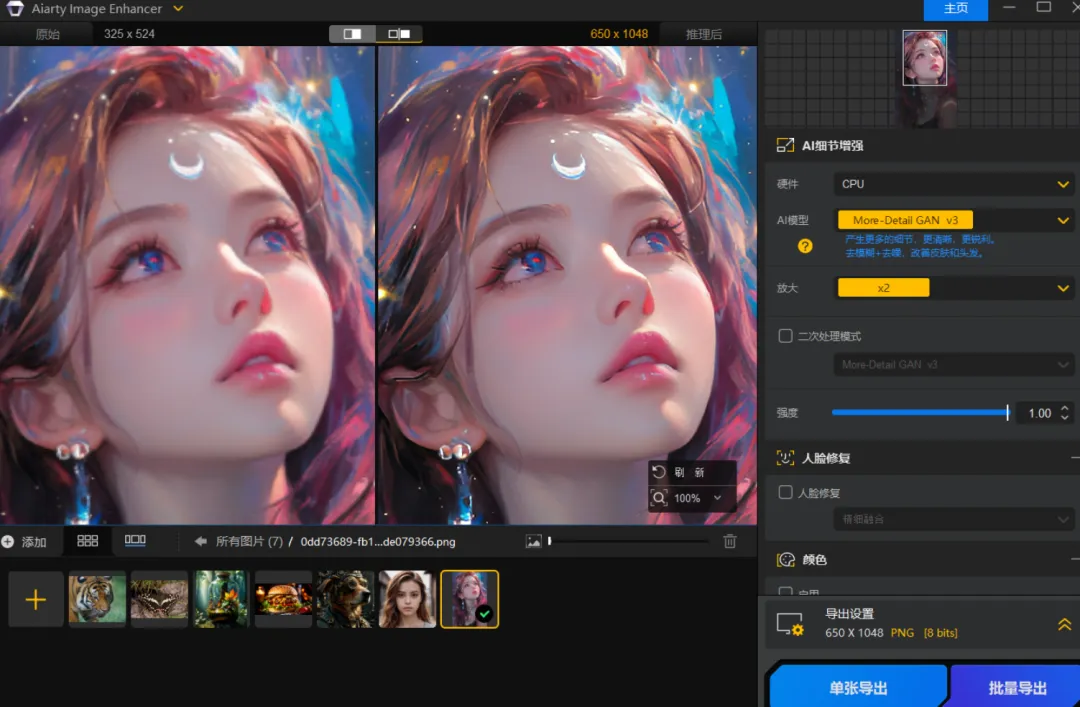Click the 人脸修复 section face icon
The height and width of the screenshot is (707, 1080).
click(x=785, y=458)
